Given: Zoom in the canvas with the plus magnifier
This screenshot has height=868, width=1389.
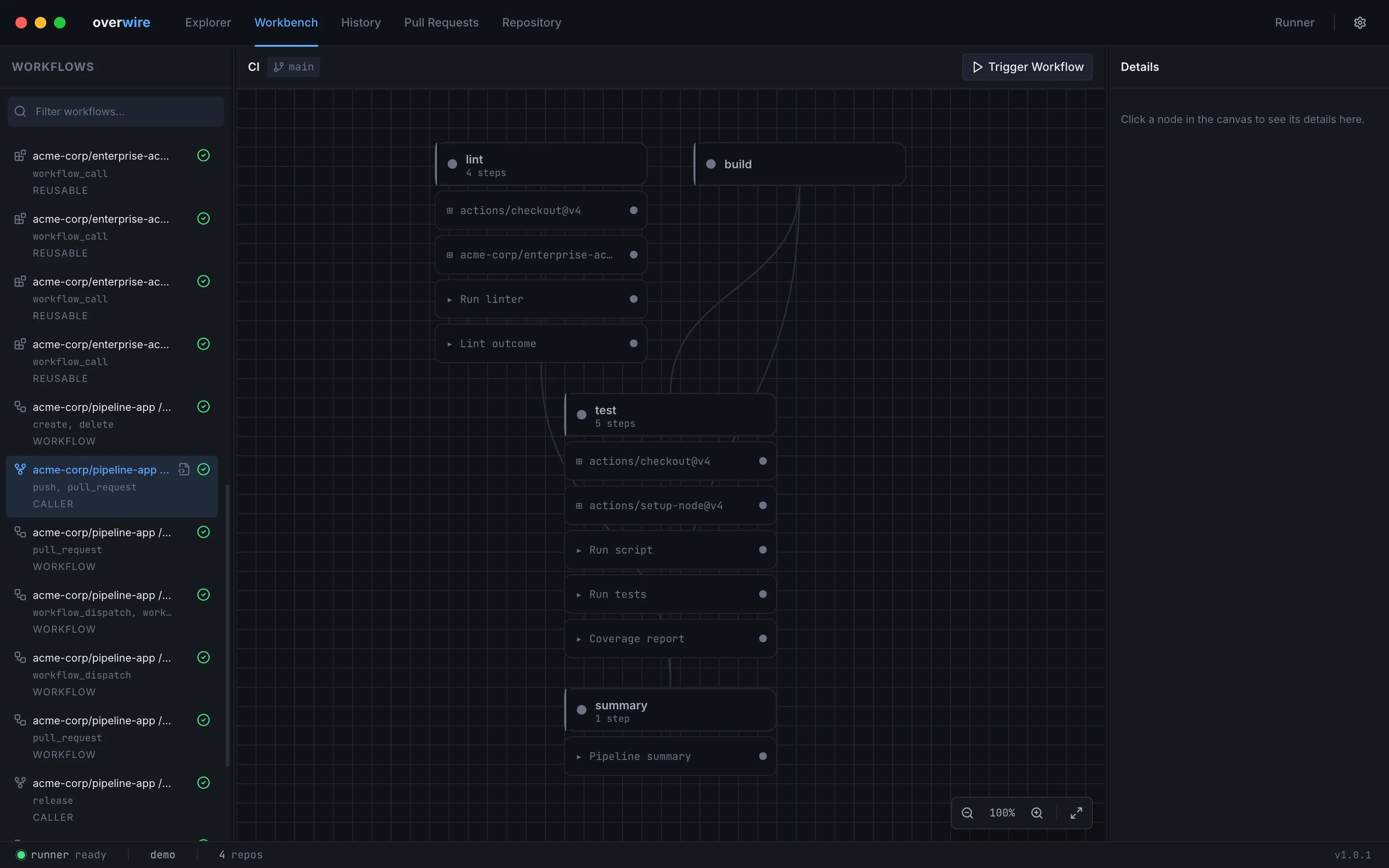Looking at the screenshot, I should tap(1036, 813).
